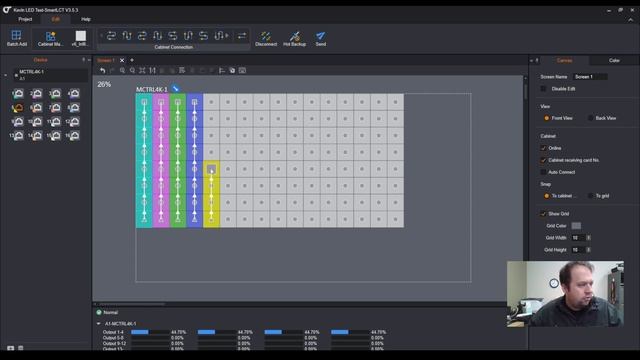
Task: Toggle Cabinet receiving card No. checkbox
Action: [x=543, y=160]
